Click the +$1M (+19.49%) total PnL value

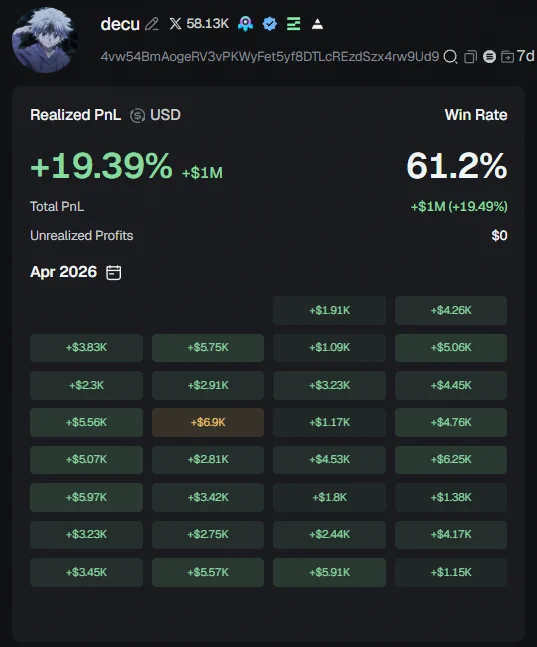[x=459, y=206]
